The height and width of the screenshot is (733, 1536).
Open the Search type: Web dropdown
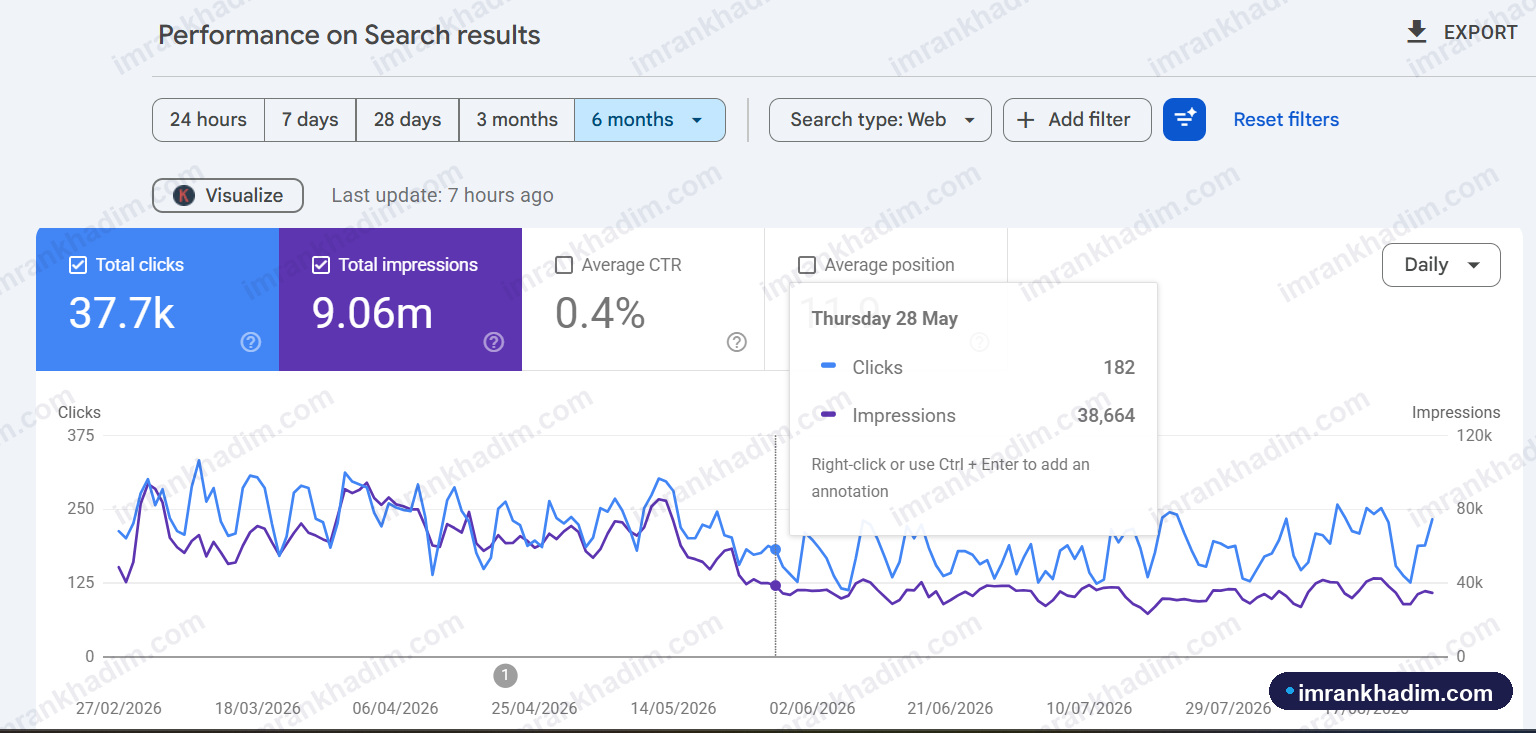[x=880, y=120]
